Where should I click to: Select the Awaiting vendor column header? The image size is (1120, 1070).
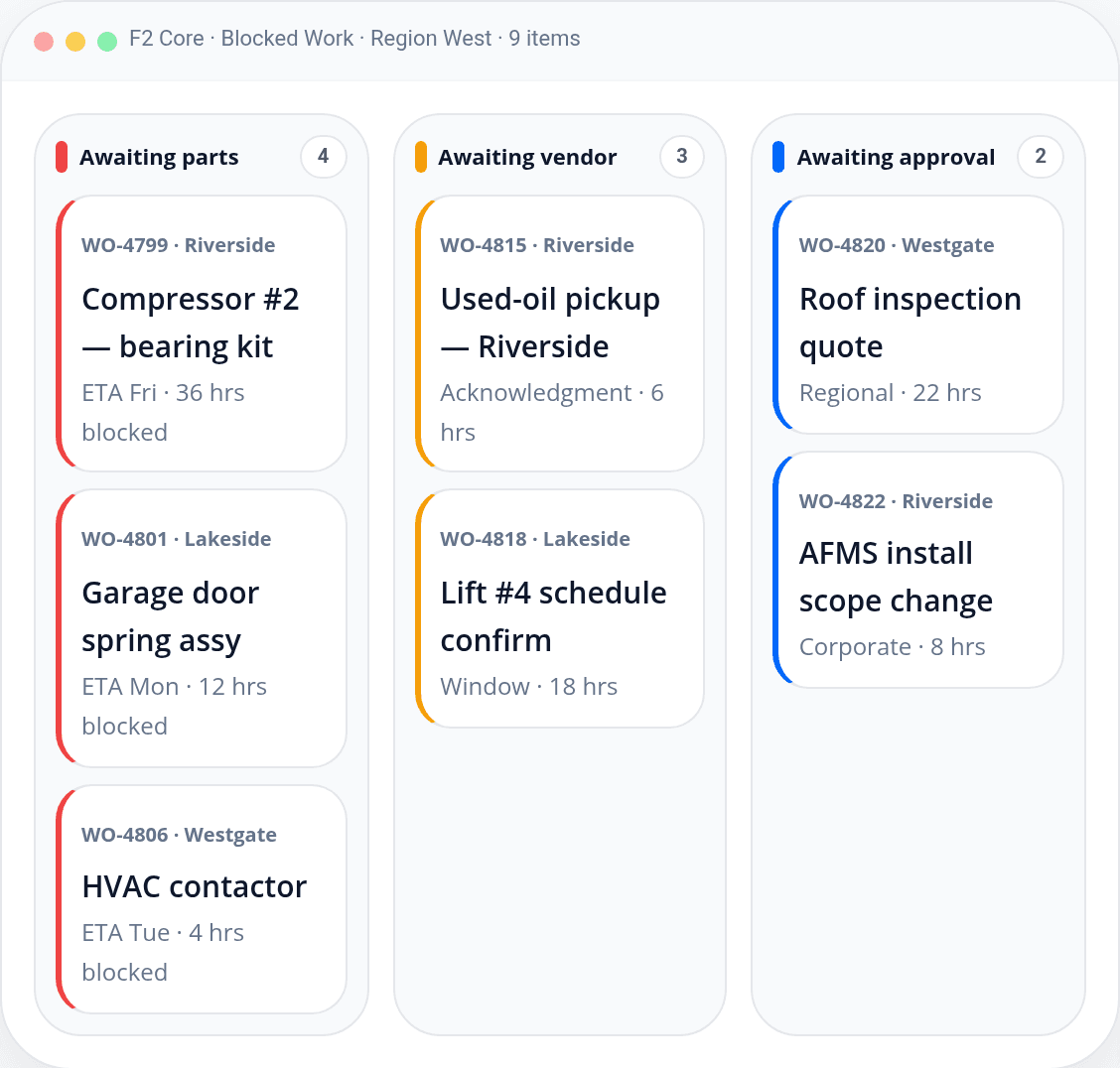527,157
